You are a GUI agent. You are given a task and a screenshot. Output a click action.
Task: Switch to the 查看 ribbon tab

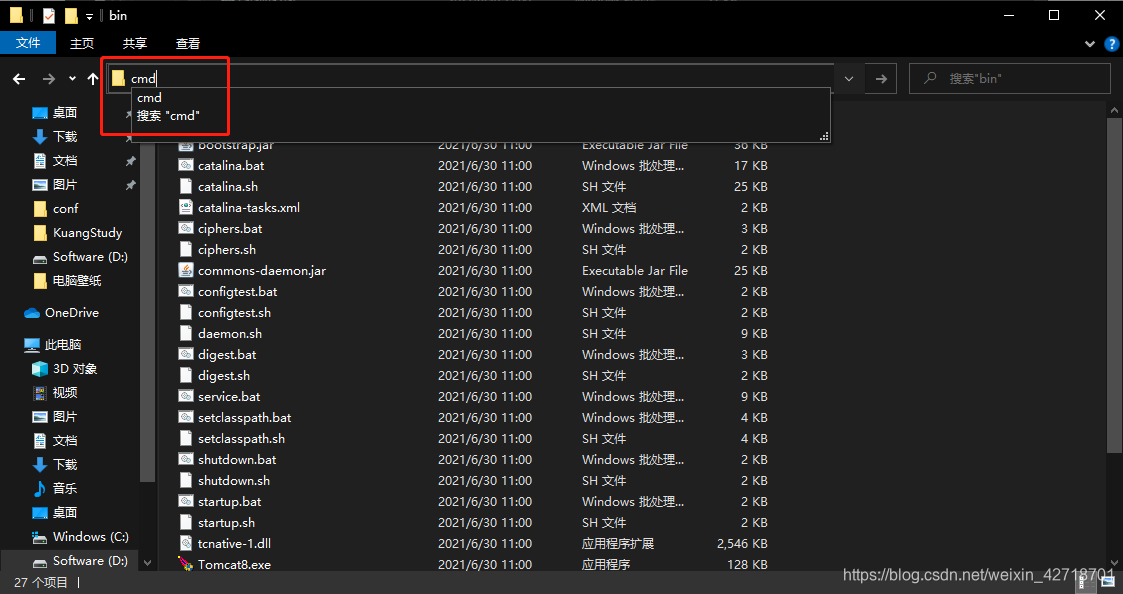click(188, 43)
